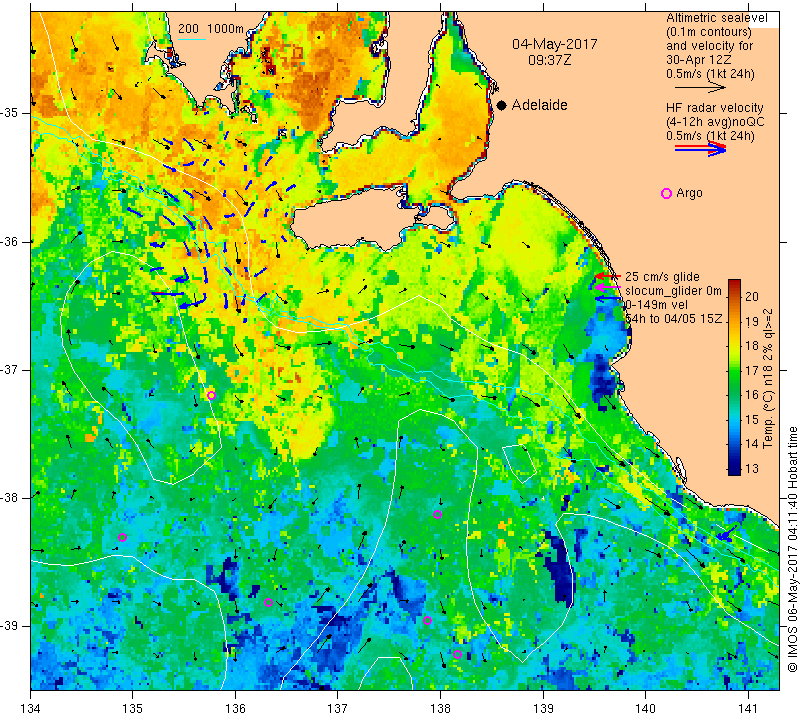Click the longitude axis label '138'
Viewport: 800px width, 720px height.
tap(440, 708)
